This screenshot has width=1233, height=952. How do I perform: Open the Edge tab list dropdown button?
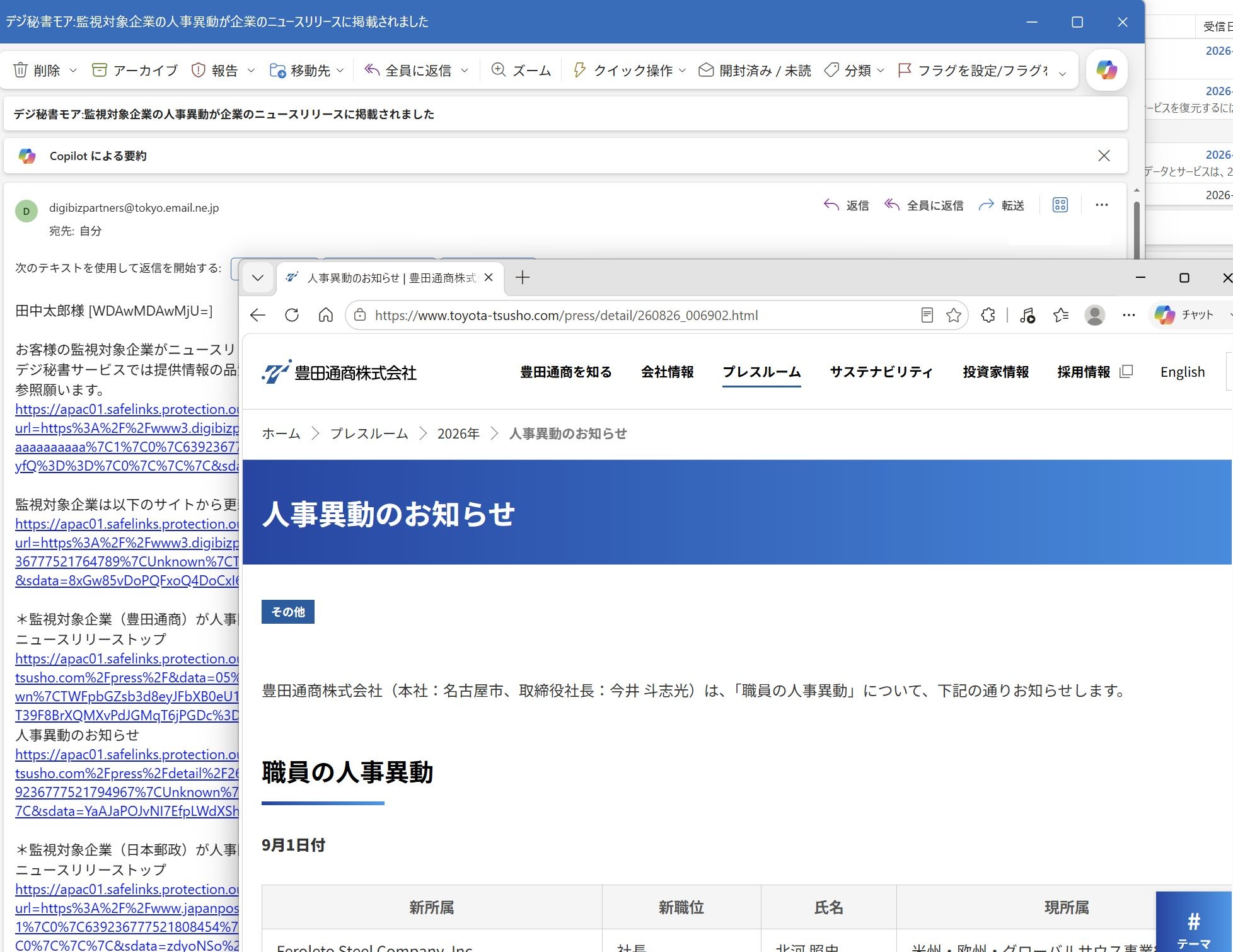click(258, 278)
